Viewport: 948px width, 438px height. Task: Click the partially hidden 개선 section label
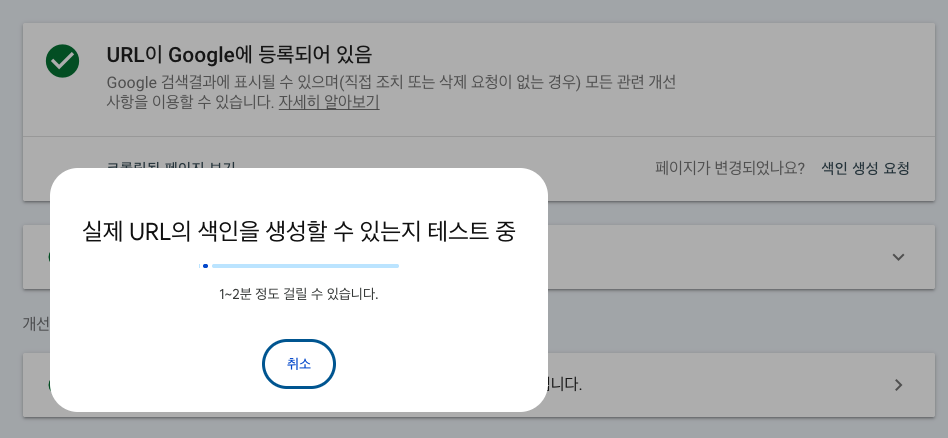pos(36,323)
